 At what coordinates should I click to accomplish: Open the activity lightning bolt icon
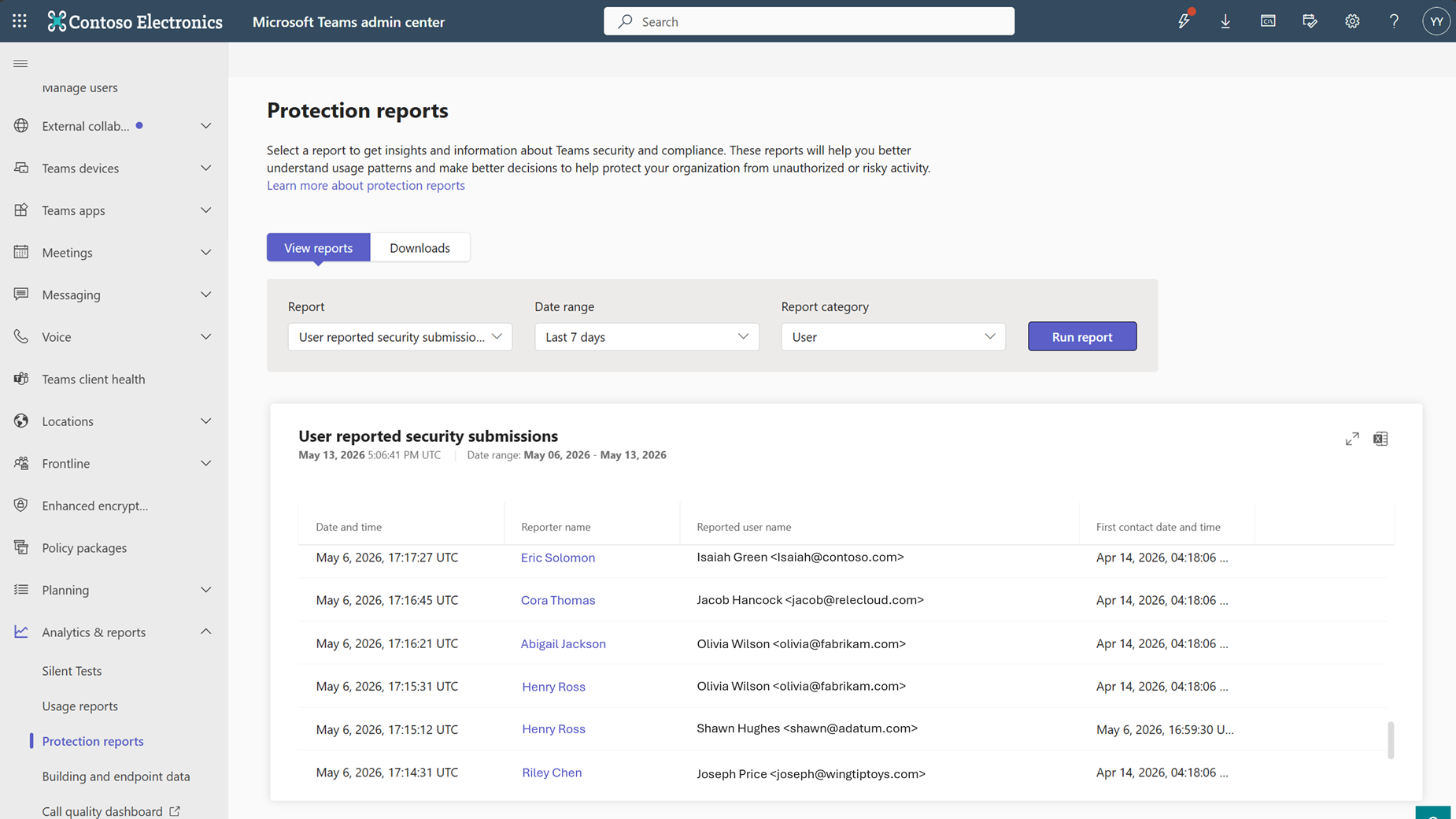pyautogui.click(x=1184, y=21)
